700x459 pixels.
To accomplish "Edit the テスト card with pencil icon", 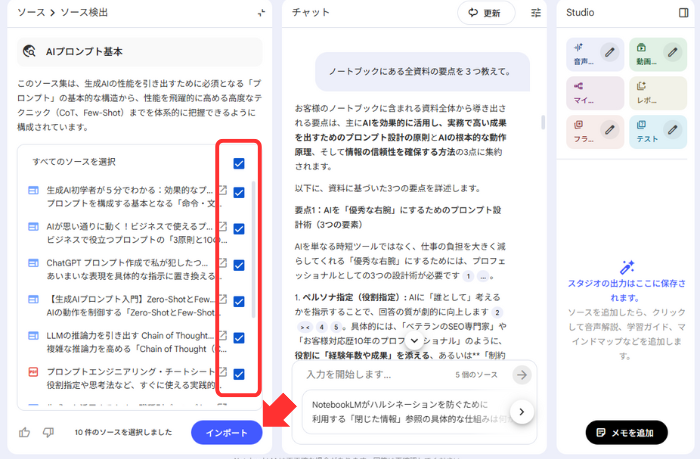I will [x=672, y=130].
